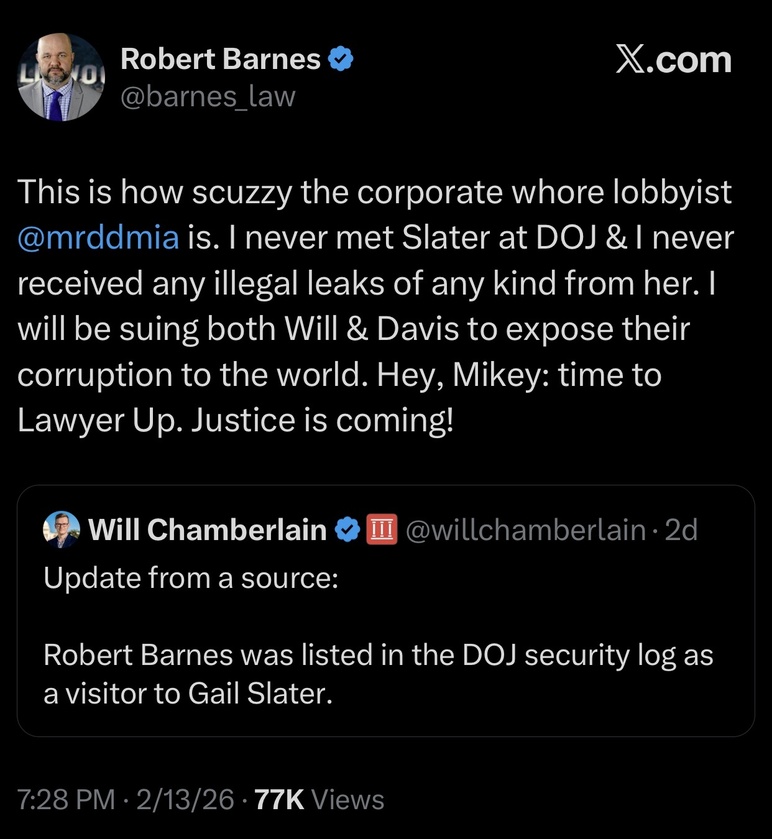Viewport: 772px width, 839px height.
Task: Open the @mrddmia mention link
Action: [99, 238]
